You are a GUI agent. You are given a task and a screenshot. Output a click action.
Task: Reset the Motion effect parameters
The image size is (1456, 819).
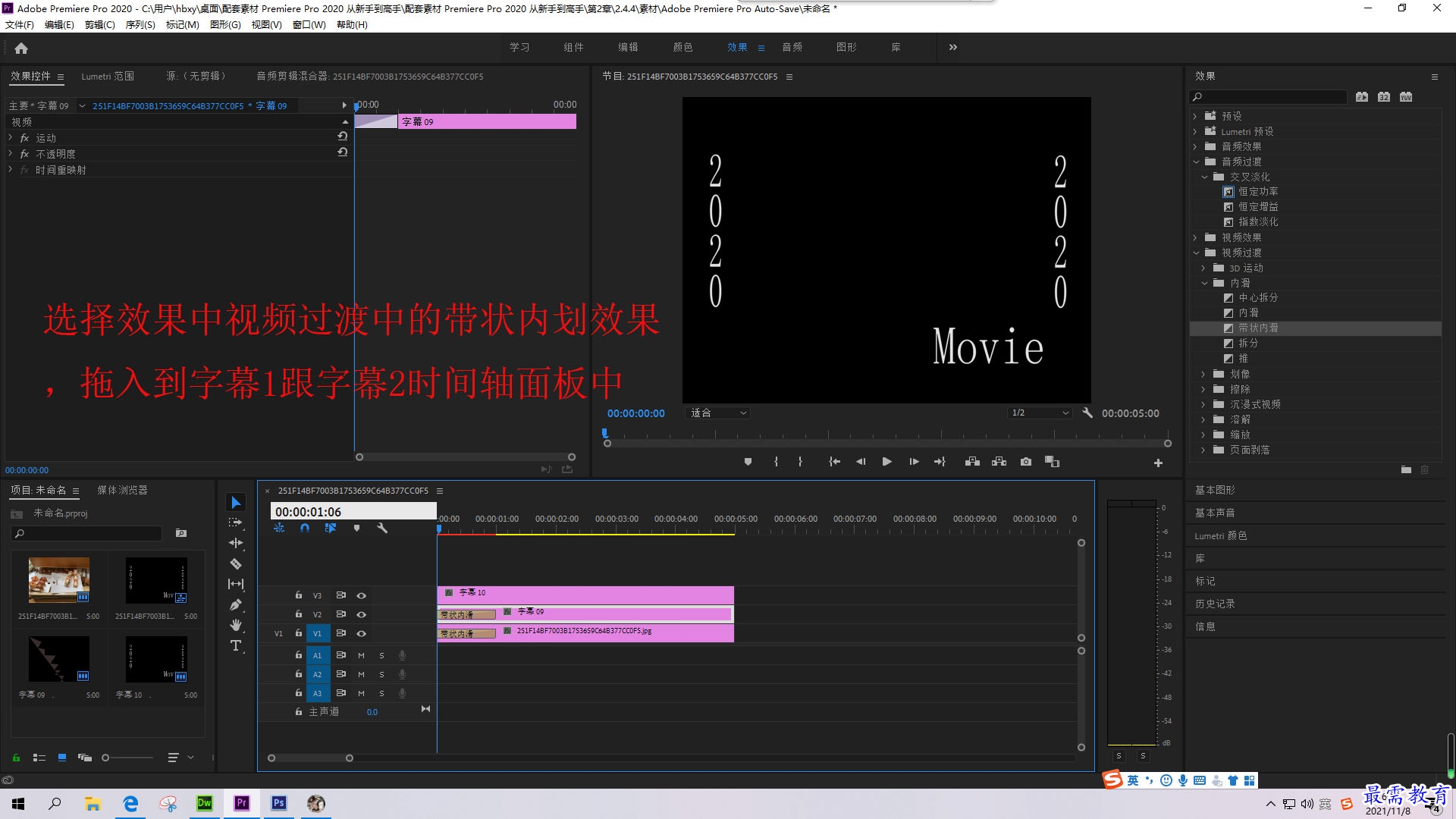(x=343, y=136)
